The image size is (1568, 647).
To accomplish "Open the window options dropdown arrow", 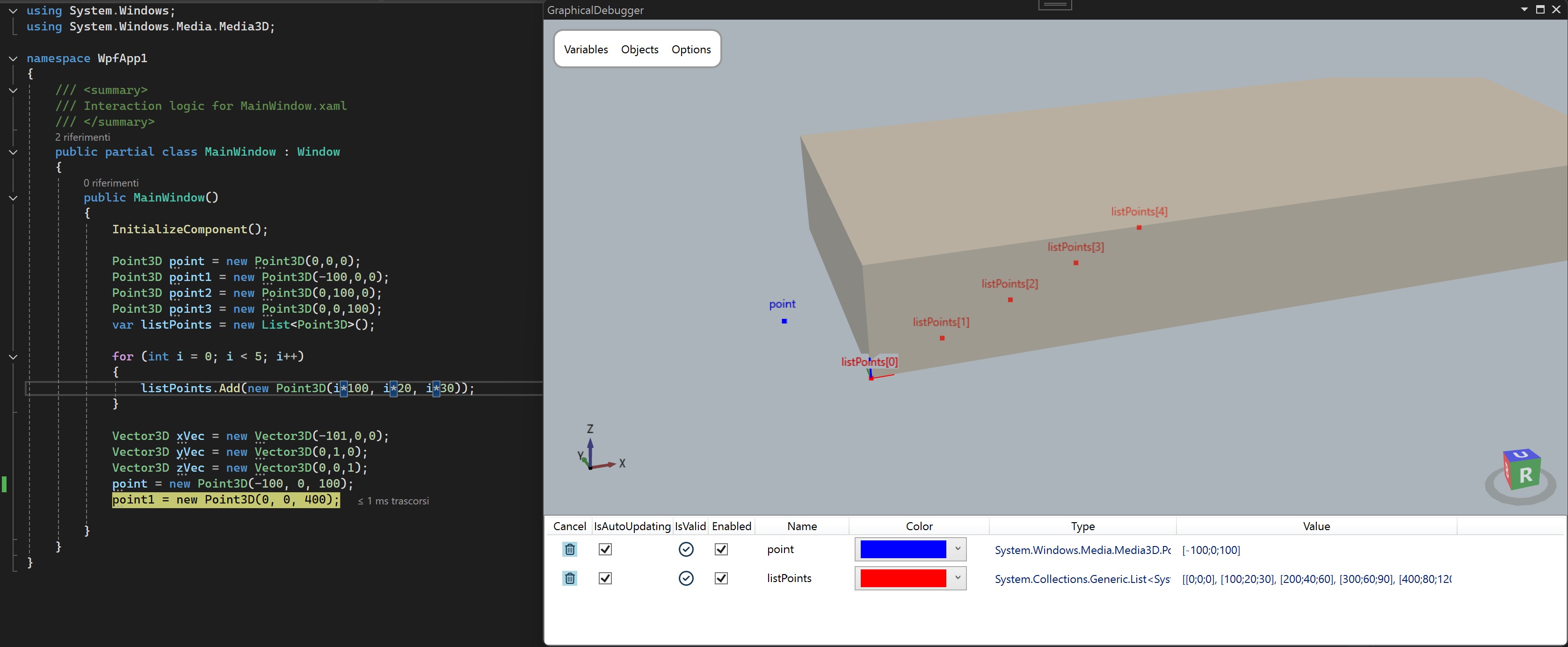I will 1524,9.
